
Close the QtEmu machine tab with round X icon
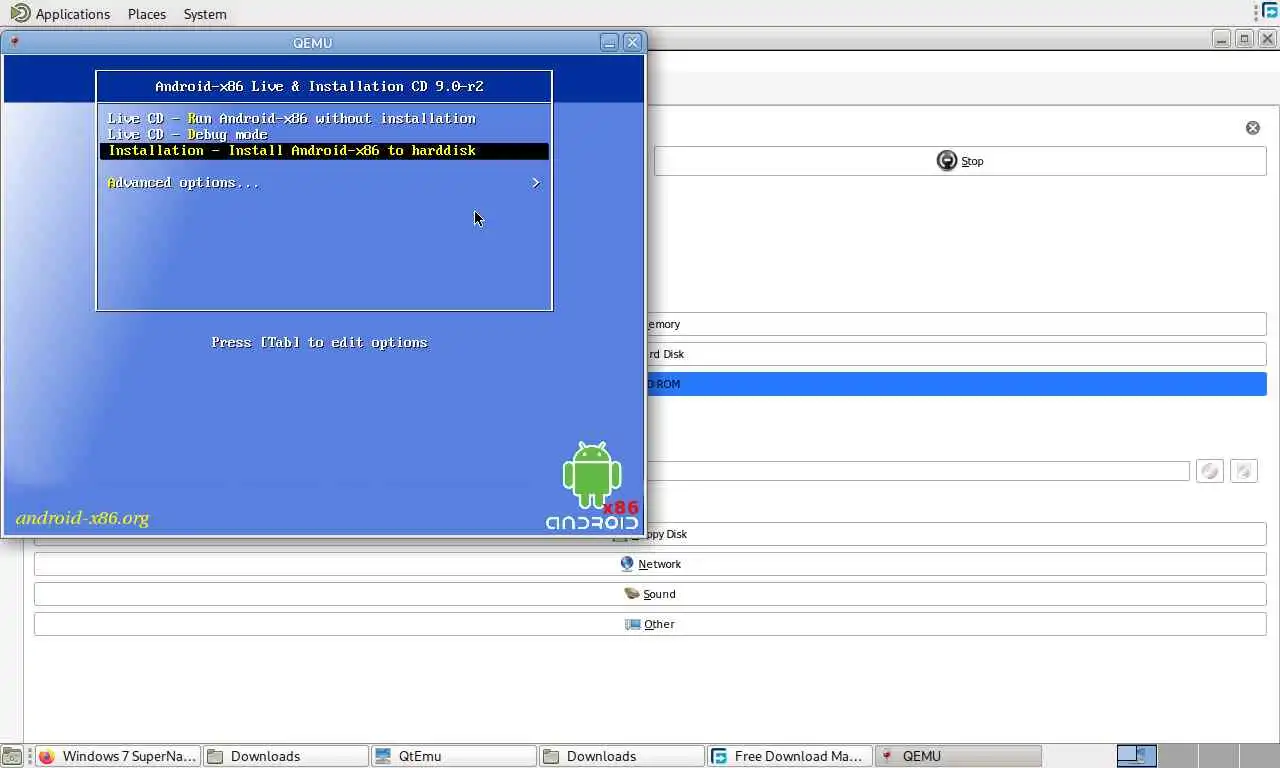tap(1253, 128)
